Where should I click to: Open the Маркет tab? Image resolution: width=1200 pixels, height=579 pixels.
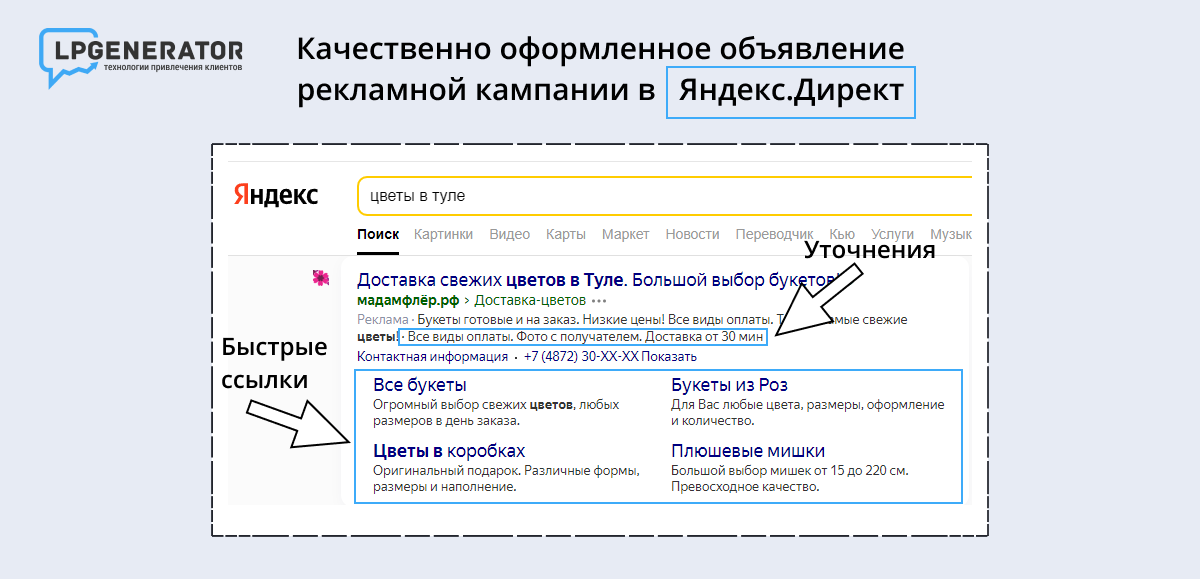(625, 234)
